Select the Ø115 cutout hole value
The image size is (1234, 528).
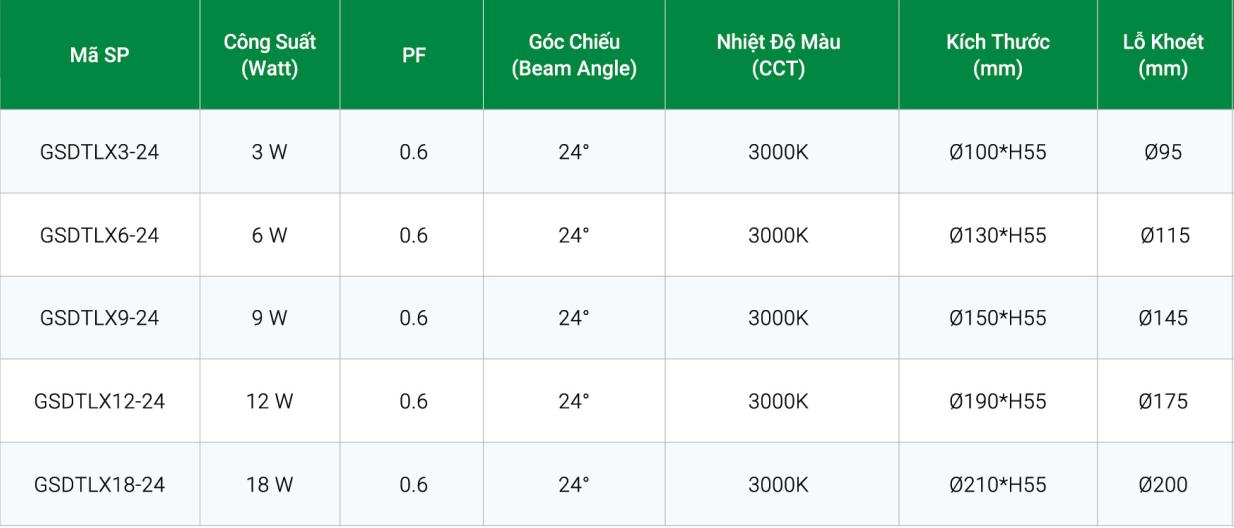pos(1164,235)
